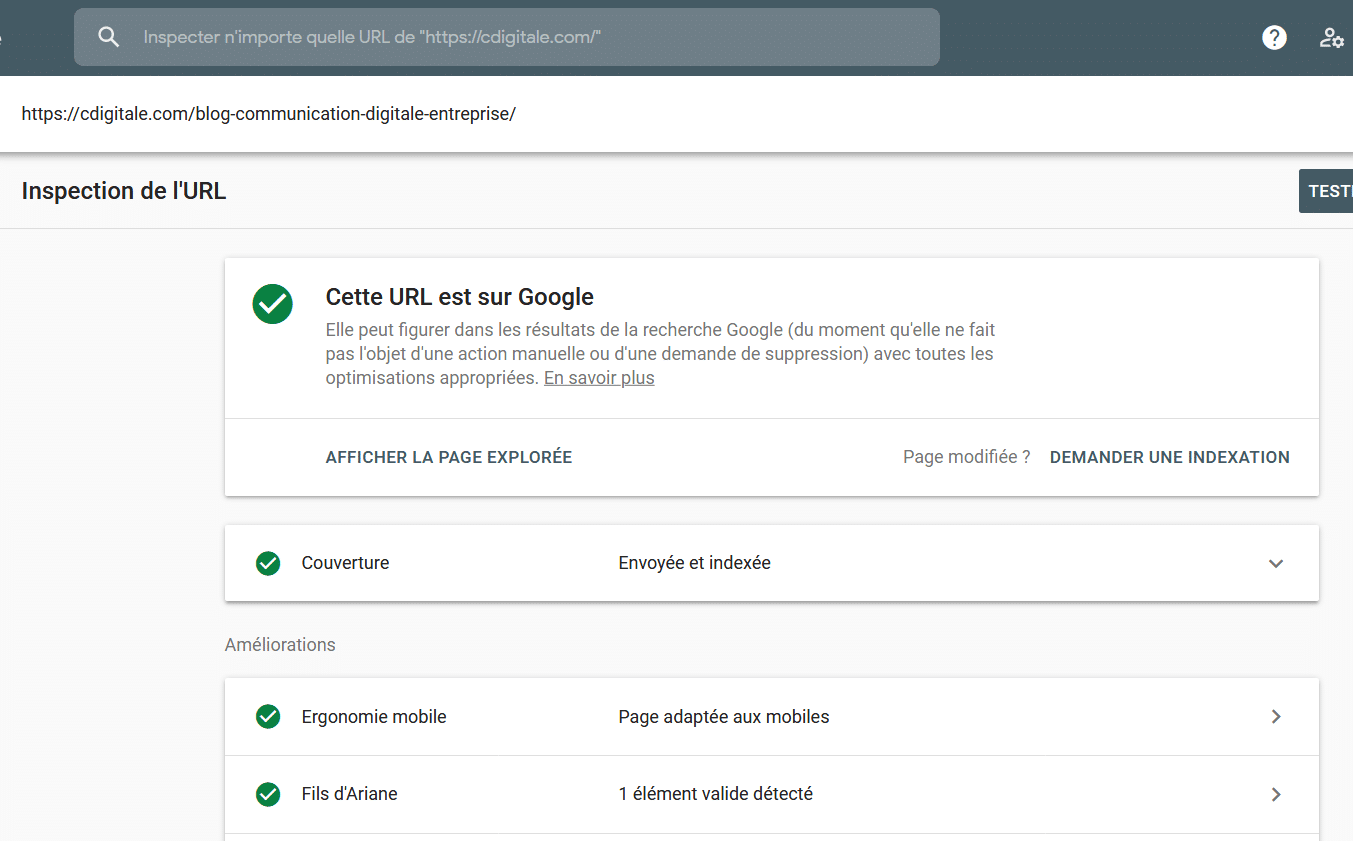The image size is (1353, 841).
Task: Open the help question mark icon
Action: tap(1274, 37)
